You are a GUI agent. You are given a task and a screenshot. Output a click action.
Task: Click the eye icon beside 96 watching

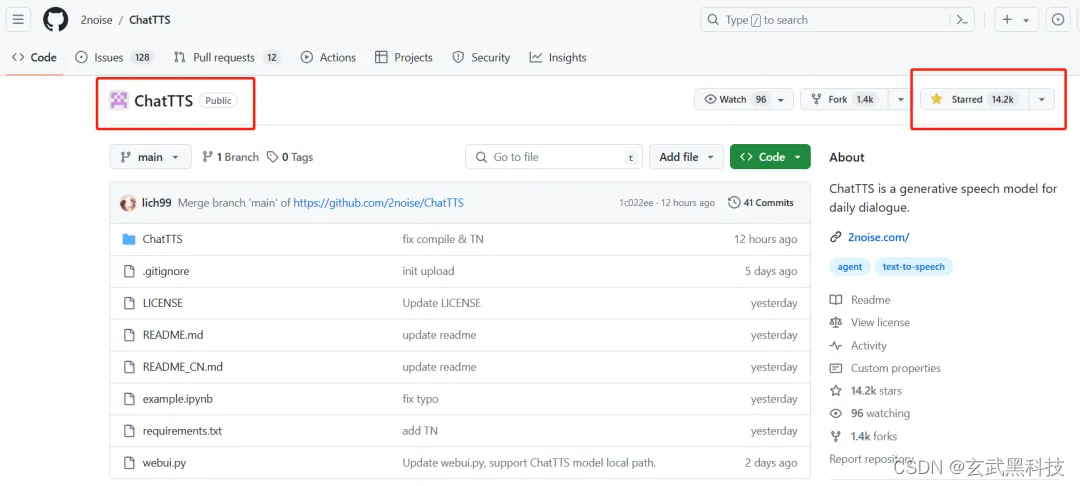pos(835,414)
